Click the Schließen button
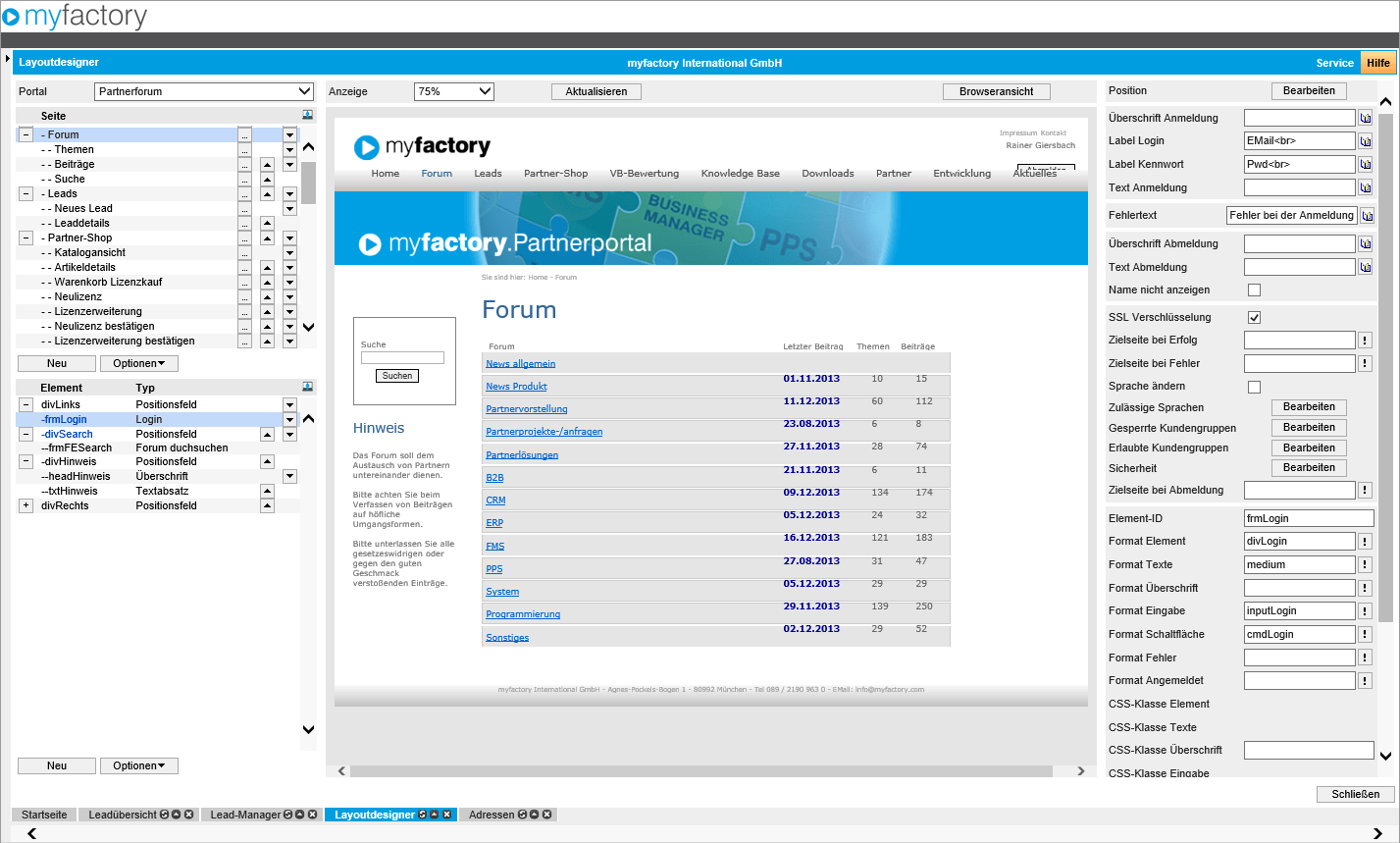The width and height of the screenshot is (1400, 843). (x=1356, y=794)
